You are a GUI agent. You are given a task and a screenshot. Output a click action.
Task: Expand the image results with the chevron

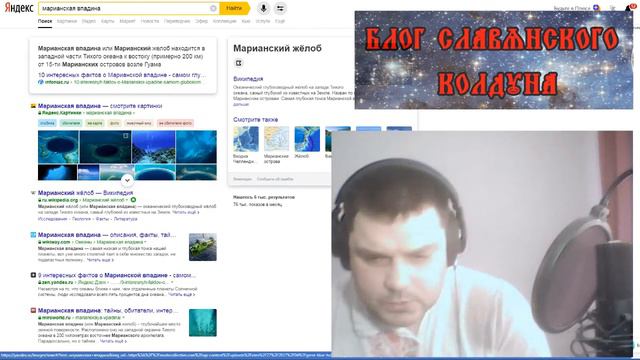tap(127, 180)
